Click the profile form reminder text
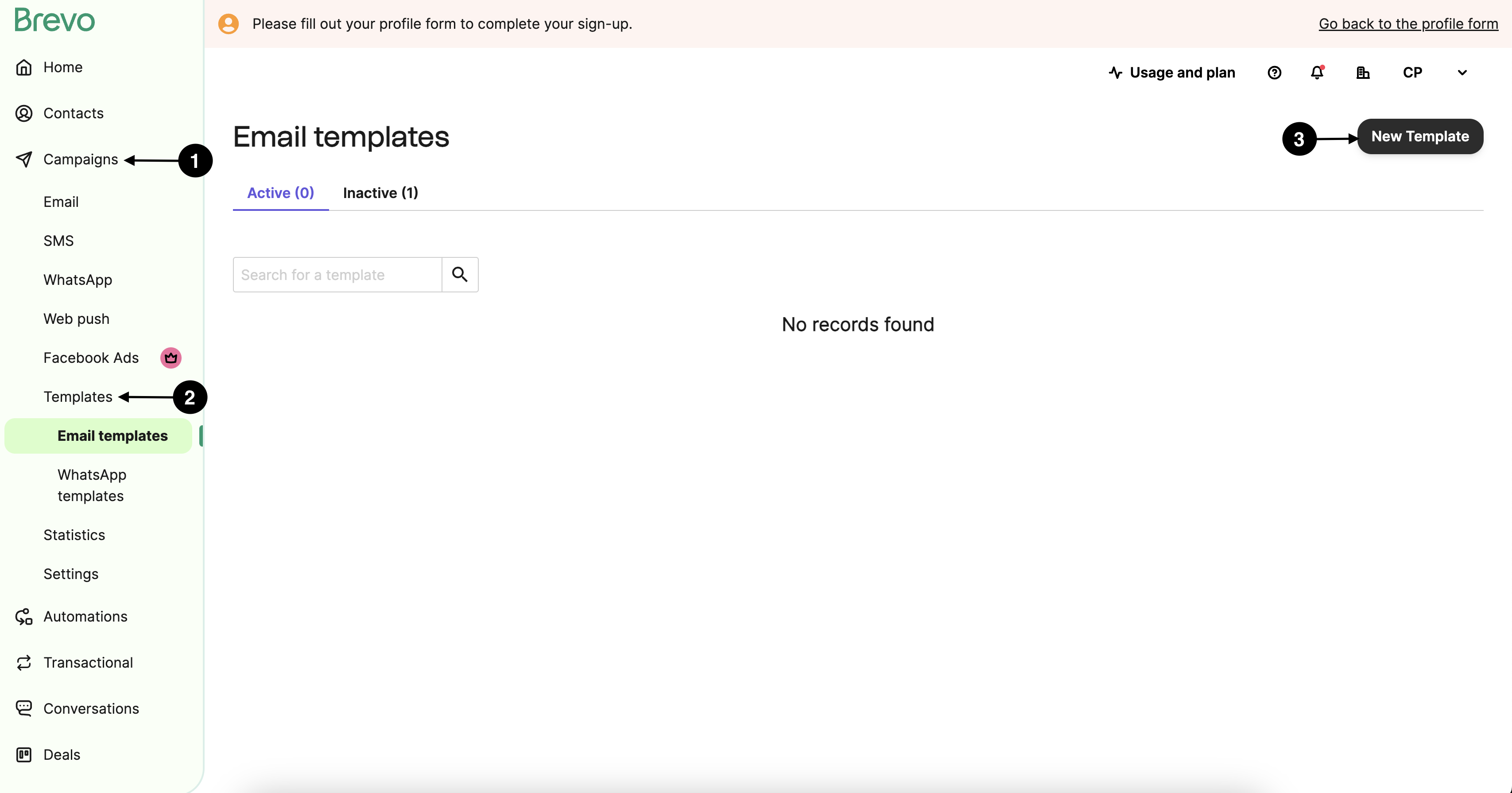Screen dimensions: 1512x793 (x=442, y=24)
